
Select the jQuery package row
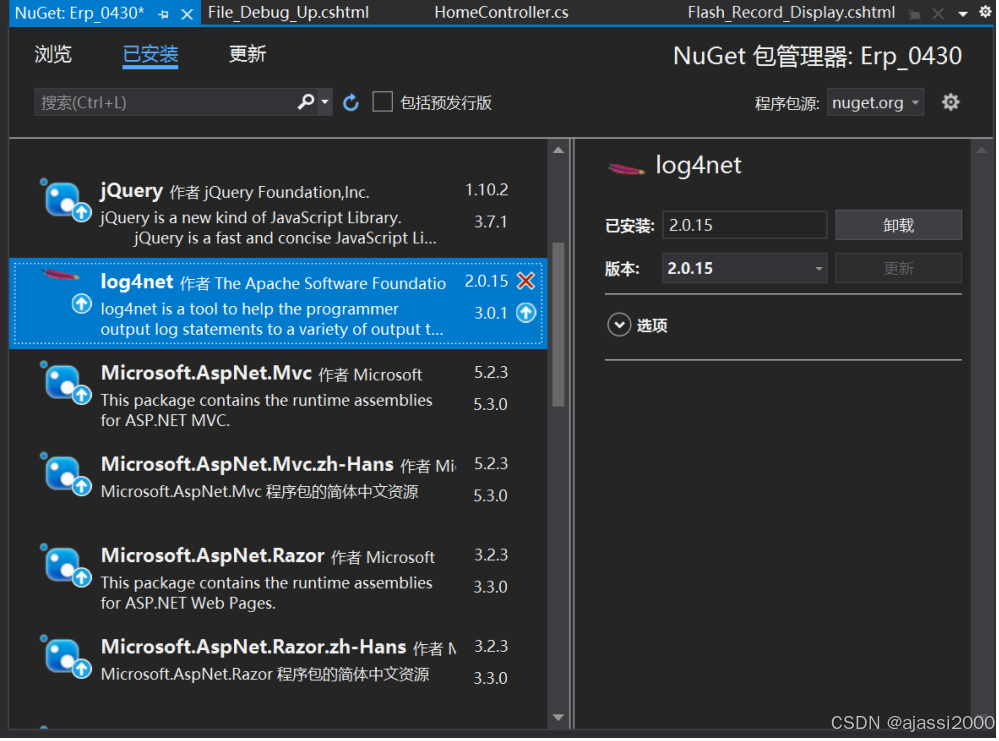coord(278,213)
